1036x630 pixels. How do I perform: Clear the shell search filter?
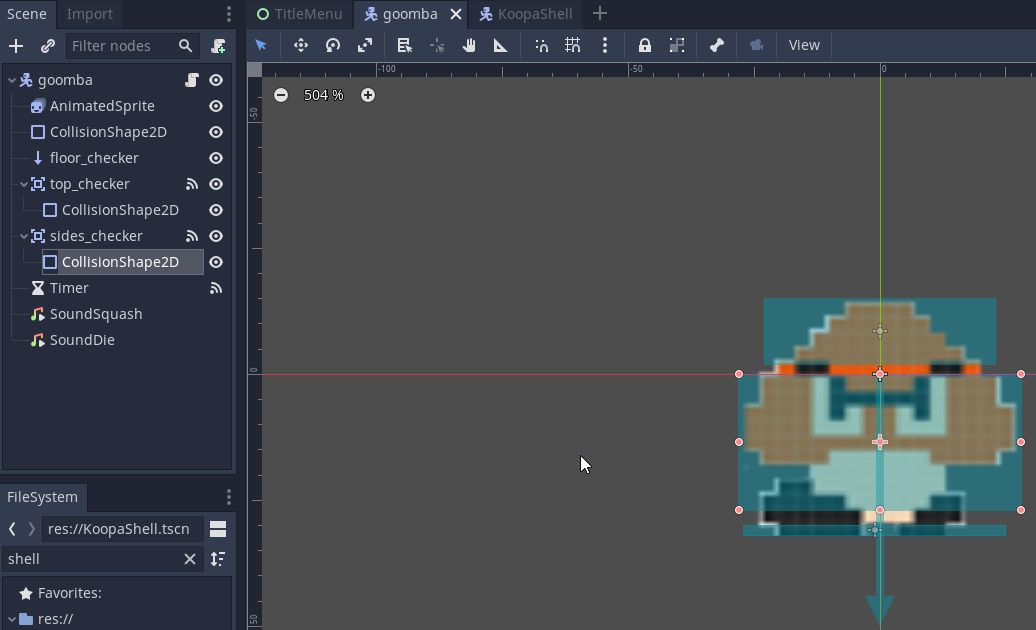click(x=190, y=559)
